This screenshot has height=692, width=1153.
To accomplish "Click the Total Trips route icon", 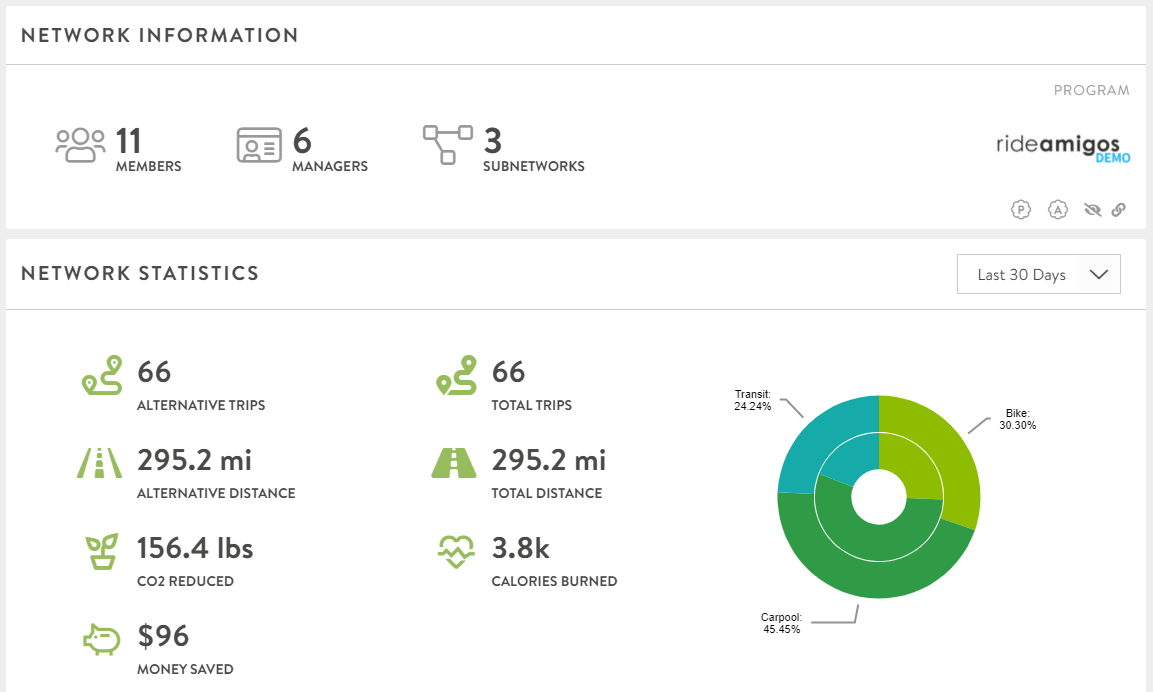I will pos(456,375).
